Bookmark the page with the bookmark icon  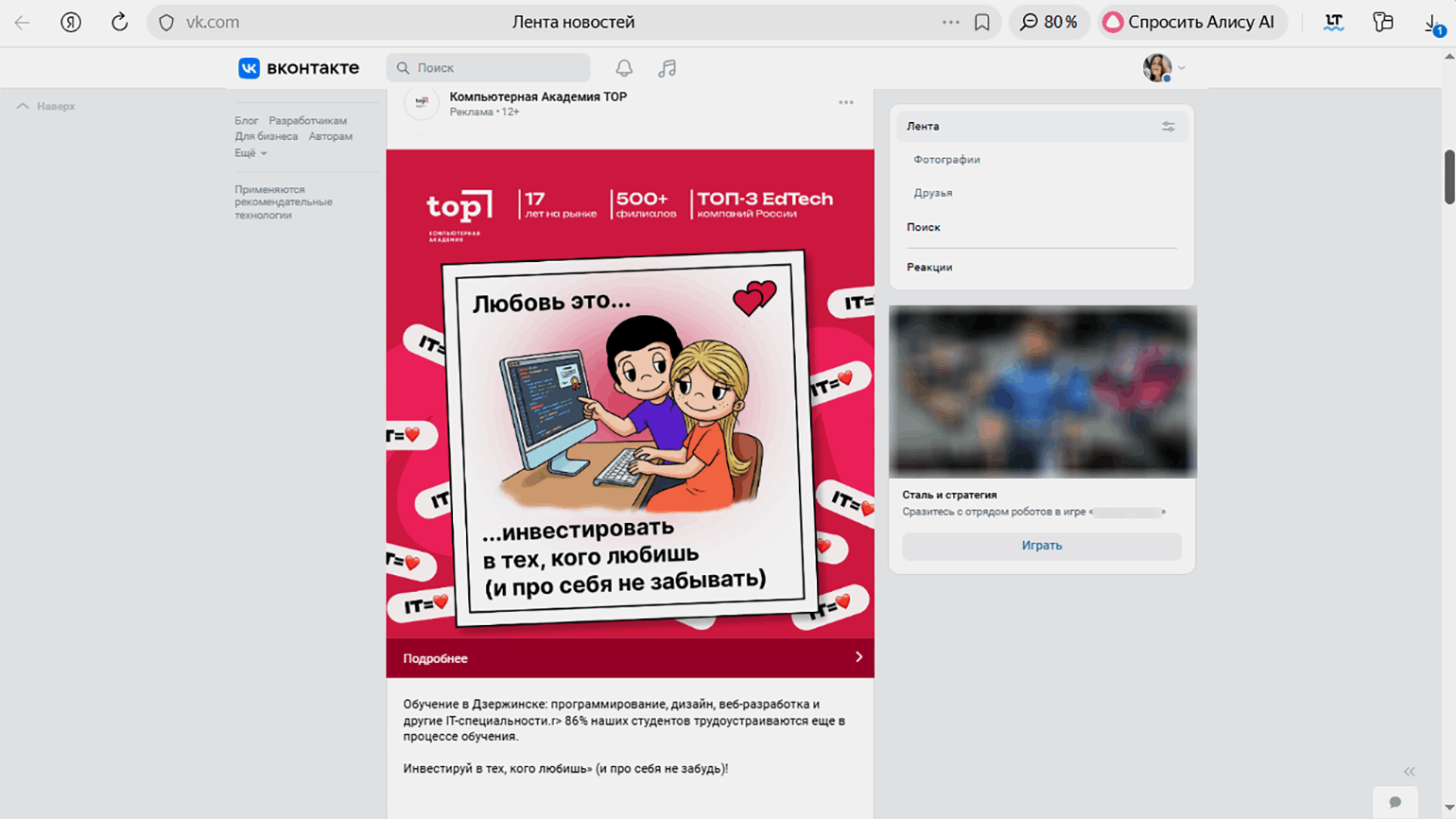(x=982, y=22)
